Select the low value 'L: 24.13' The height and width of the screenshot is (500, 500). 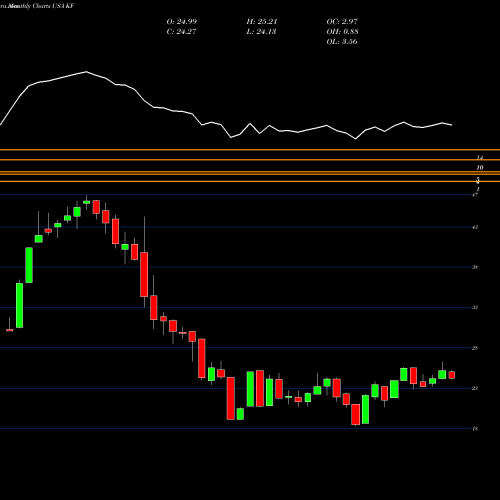tap(261, 32)
